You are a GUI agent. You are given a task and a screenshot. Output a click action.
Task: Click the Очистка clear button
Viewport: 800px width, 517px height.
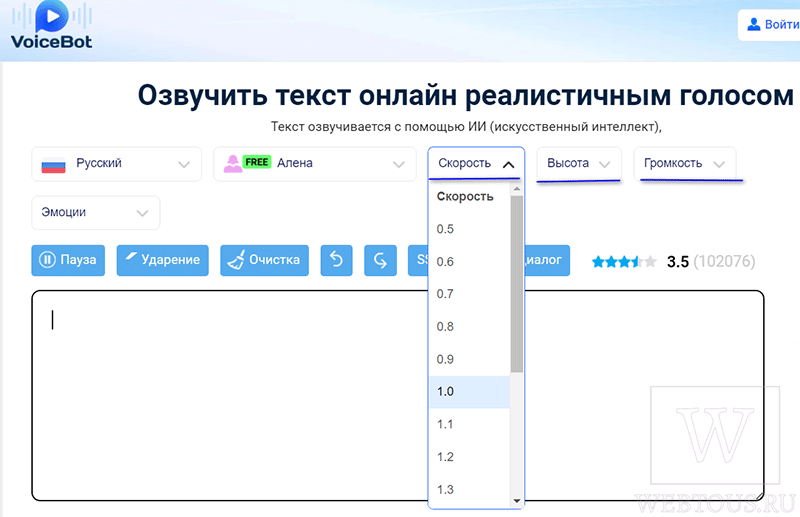click(264, 260)
